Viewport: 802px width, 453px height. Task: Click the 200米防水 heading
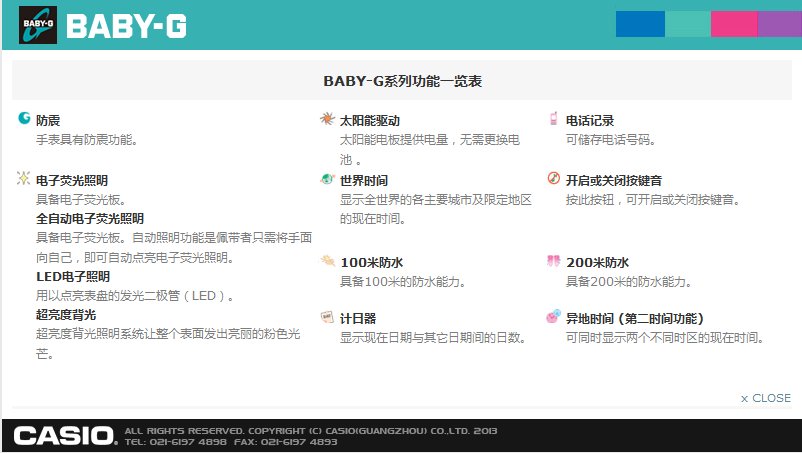(x=597, y=263)
